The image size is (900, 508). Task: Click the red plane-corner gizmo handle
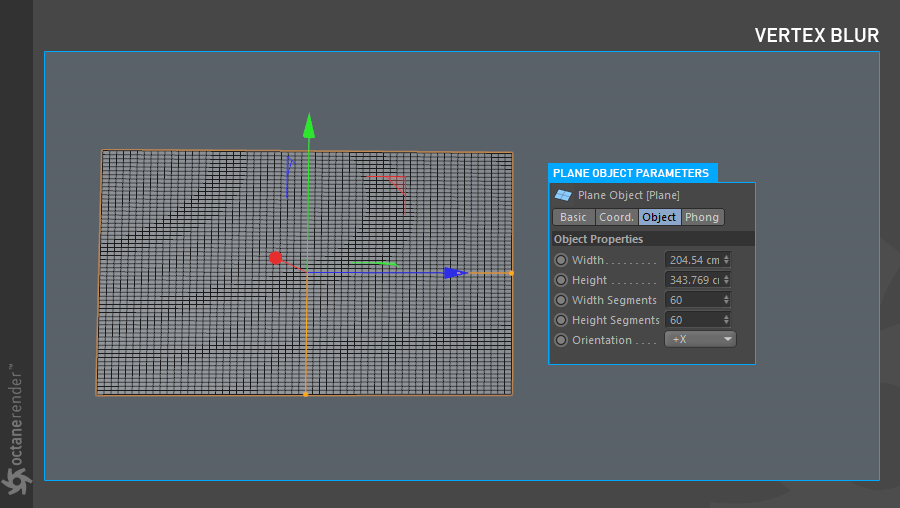tap(397, 184)
